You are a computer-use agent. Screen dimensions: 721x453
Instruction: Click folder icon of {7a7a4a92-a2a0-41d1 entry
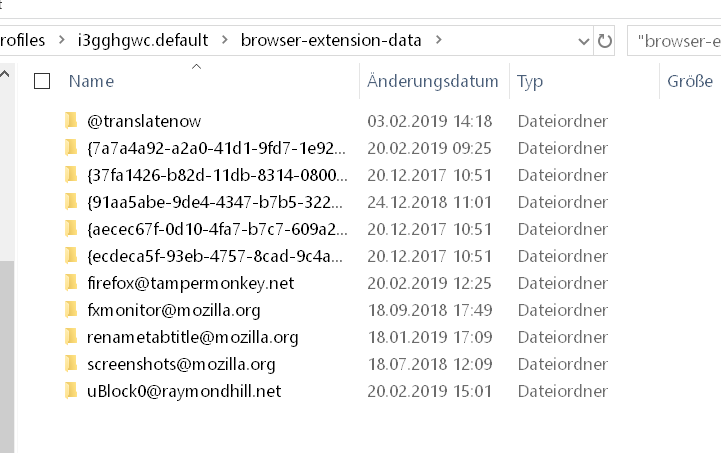tap(71, 148)
